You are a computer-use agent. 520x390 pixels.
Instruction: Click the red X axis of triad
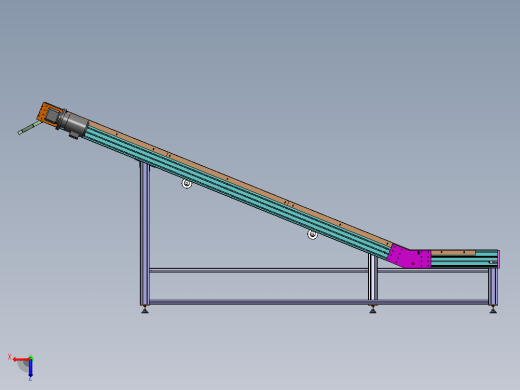tap(21, 359)
